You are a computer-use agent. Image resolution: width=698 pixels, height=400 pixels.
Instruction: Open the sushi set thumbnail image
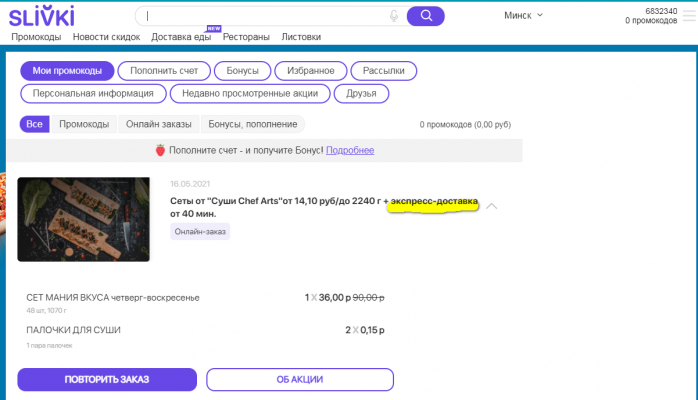(x=84, y=220)
